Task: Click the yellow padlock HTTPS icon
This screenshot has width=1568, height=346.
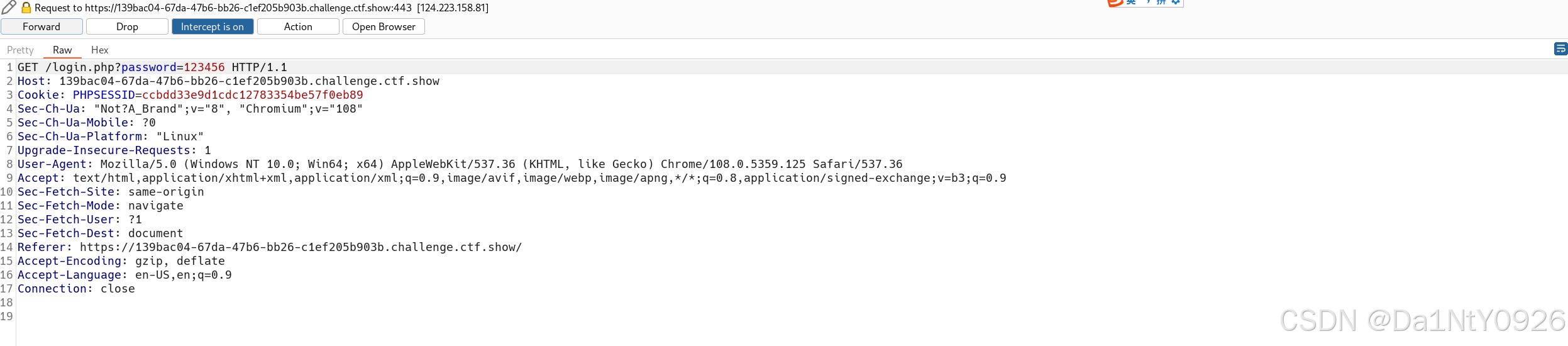Action: pyautogui.click(x=26, y=8)
